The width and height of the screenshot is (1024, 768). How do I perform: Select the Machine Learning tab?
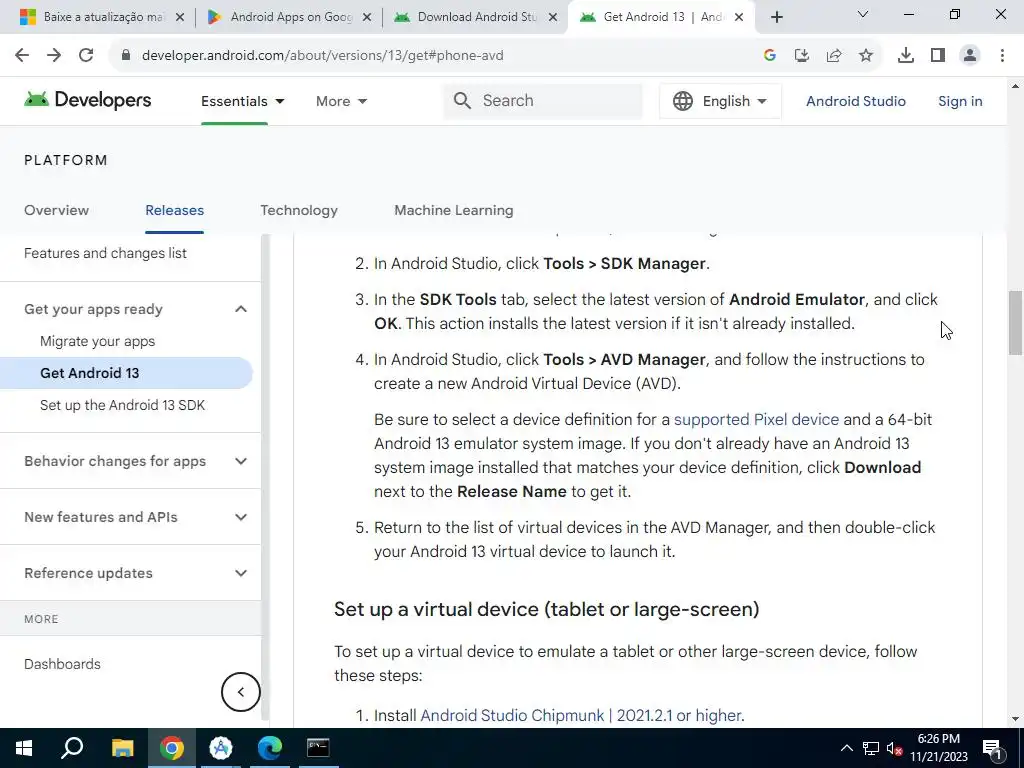tap(453, 210)
